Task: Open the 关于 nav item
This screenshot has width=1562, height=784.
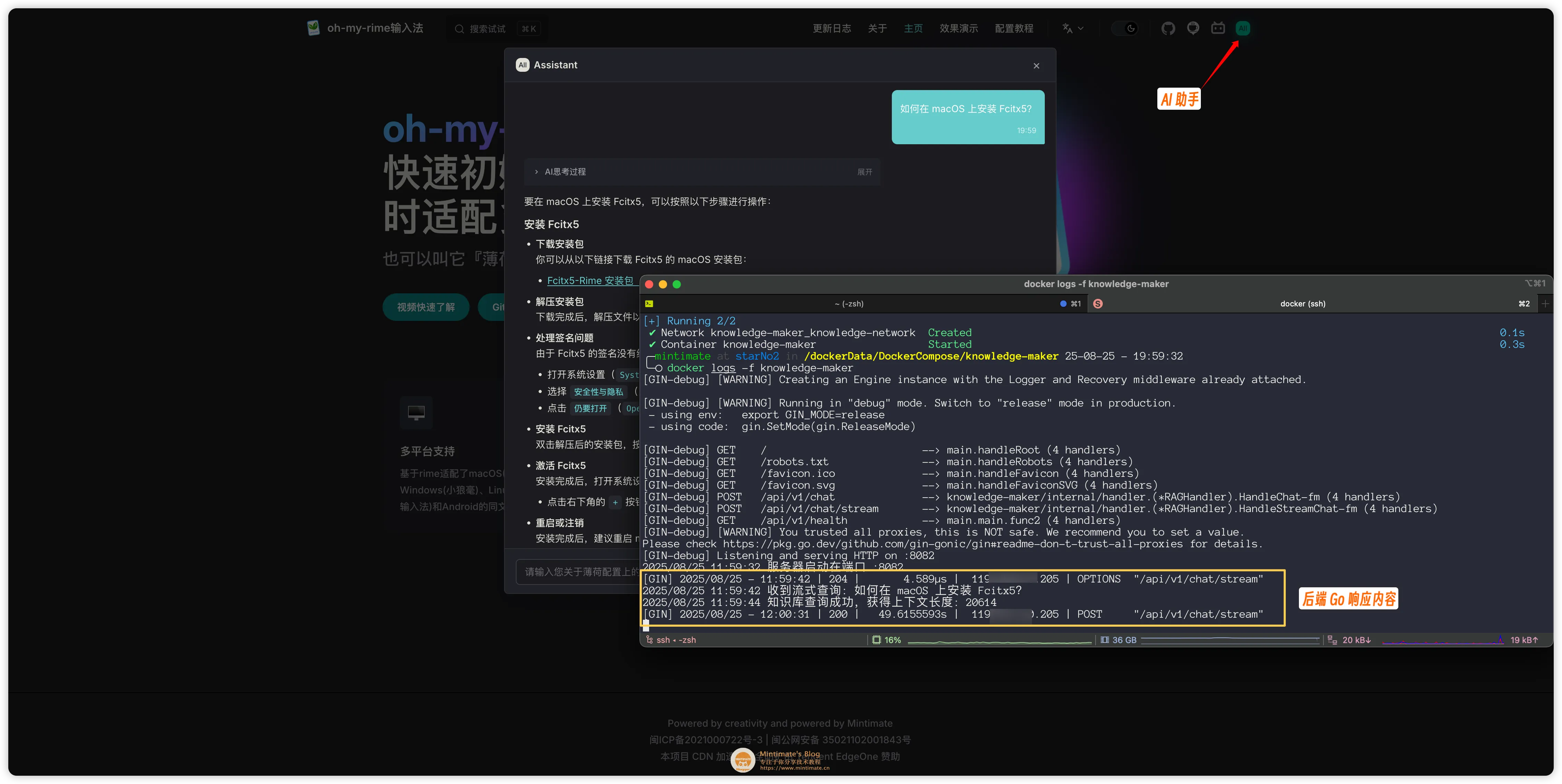Action: tap(877, 29)
